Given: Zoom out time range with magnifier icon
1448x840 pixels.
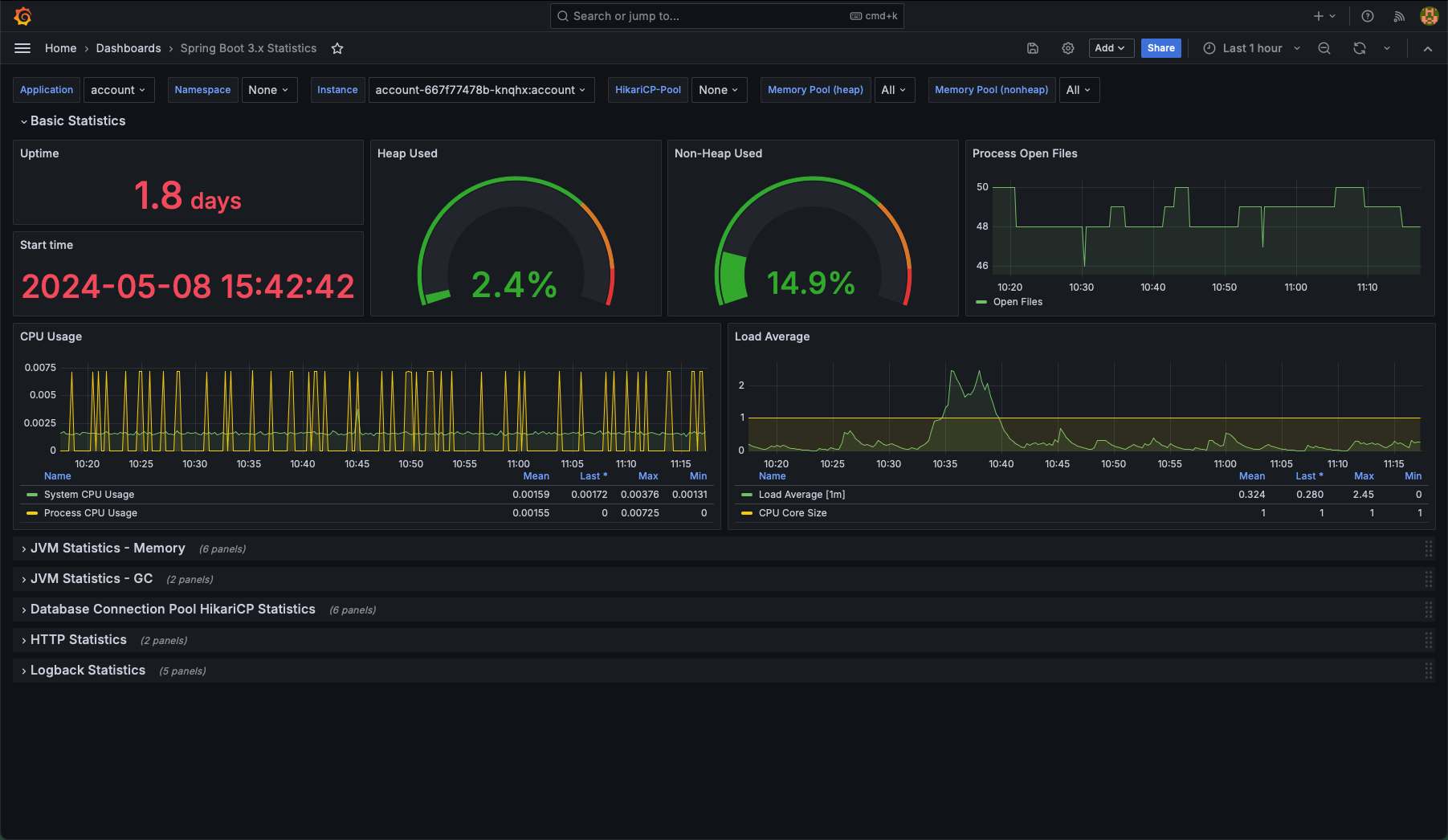Looking at the screenshot, I should pyautogui.click(x=1324, y=48).
